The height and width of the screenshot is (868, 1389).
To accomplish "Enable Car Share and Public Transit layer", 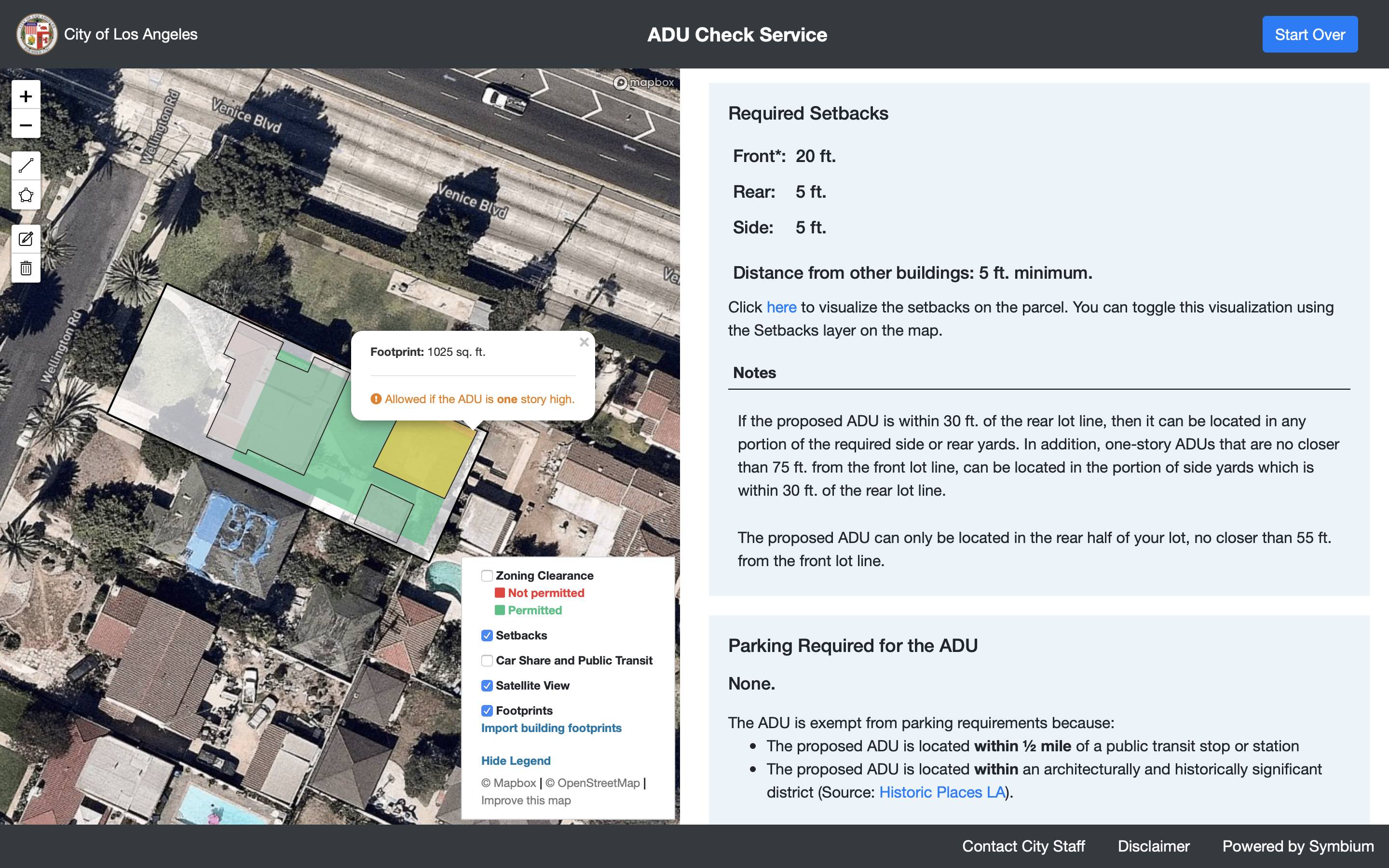I will tap(487, 661).
